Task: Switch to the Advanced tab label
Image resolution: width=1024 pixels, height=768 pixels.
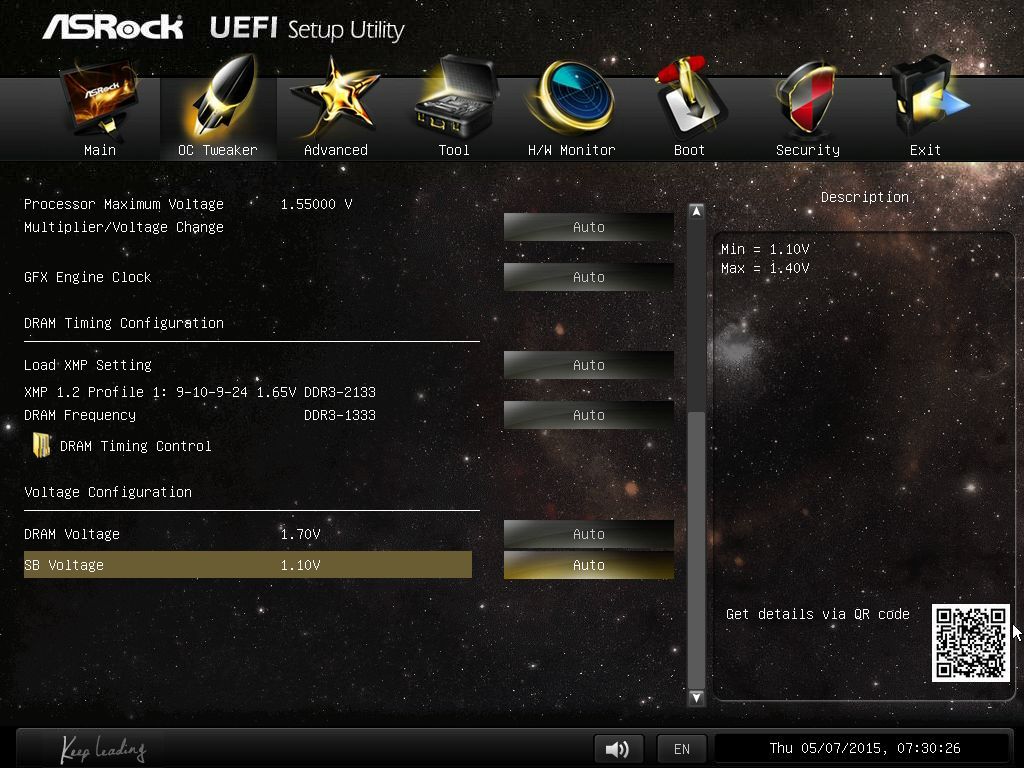Action: click(336, 150)
